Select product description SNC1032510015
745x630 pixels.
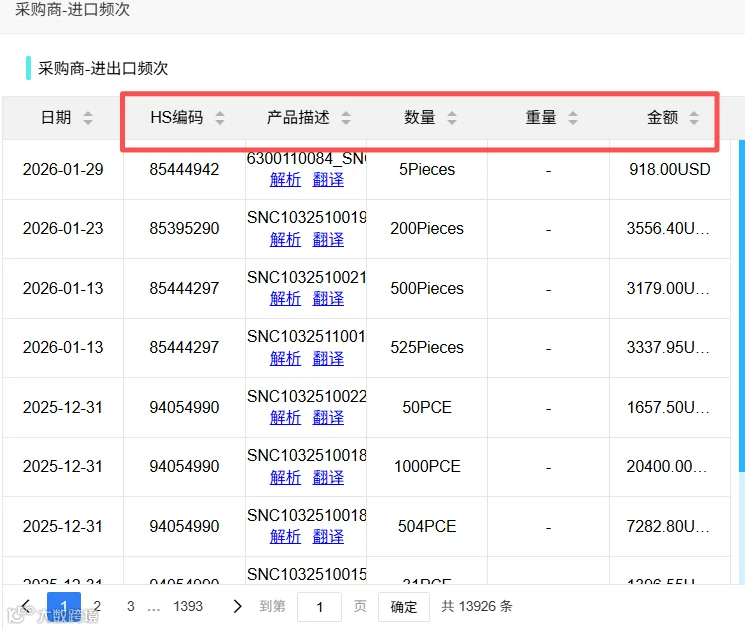click(306, 574)
